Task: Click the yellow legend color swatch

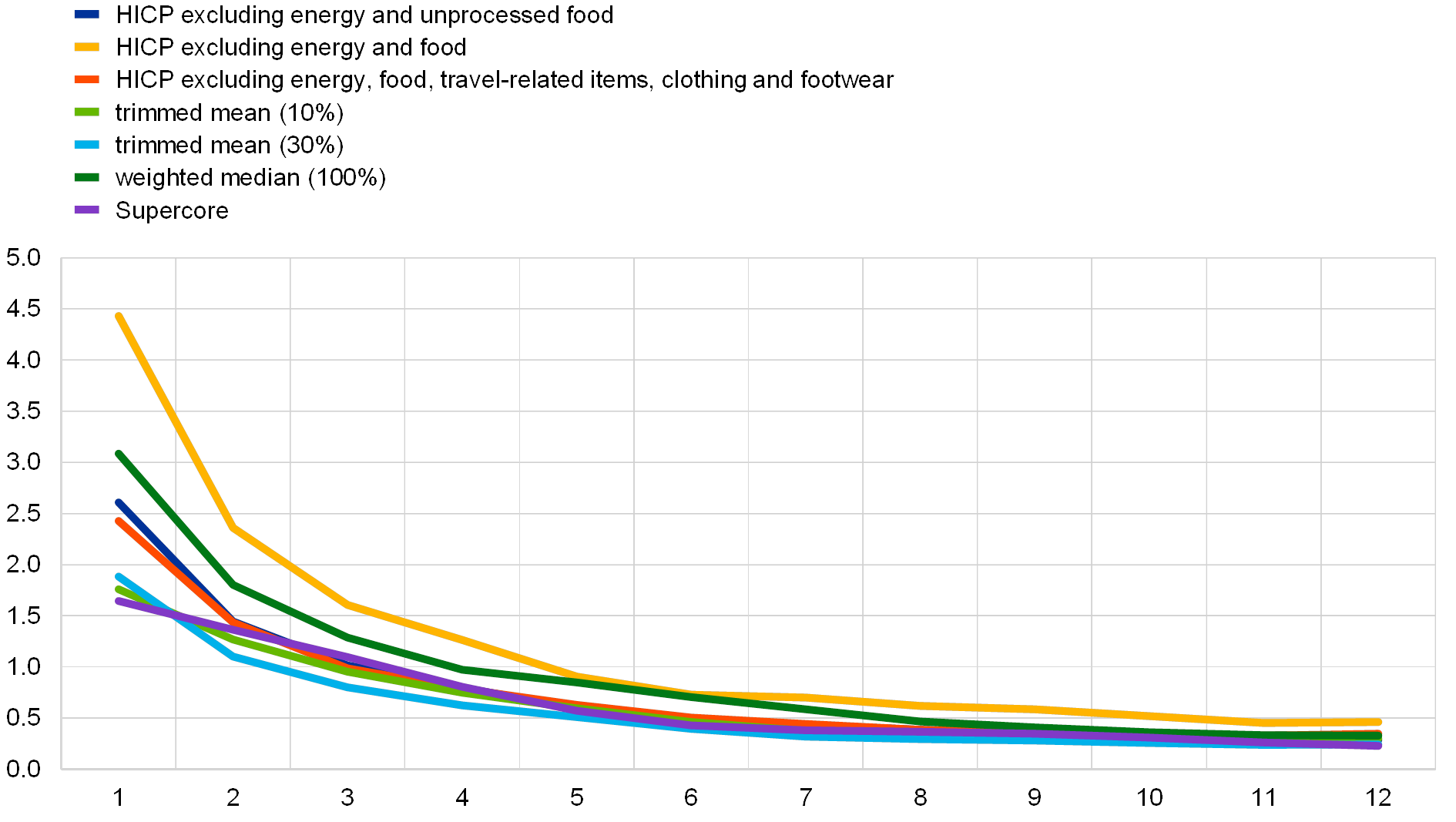Action: [x=86, y=47]
